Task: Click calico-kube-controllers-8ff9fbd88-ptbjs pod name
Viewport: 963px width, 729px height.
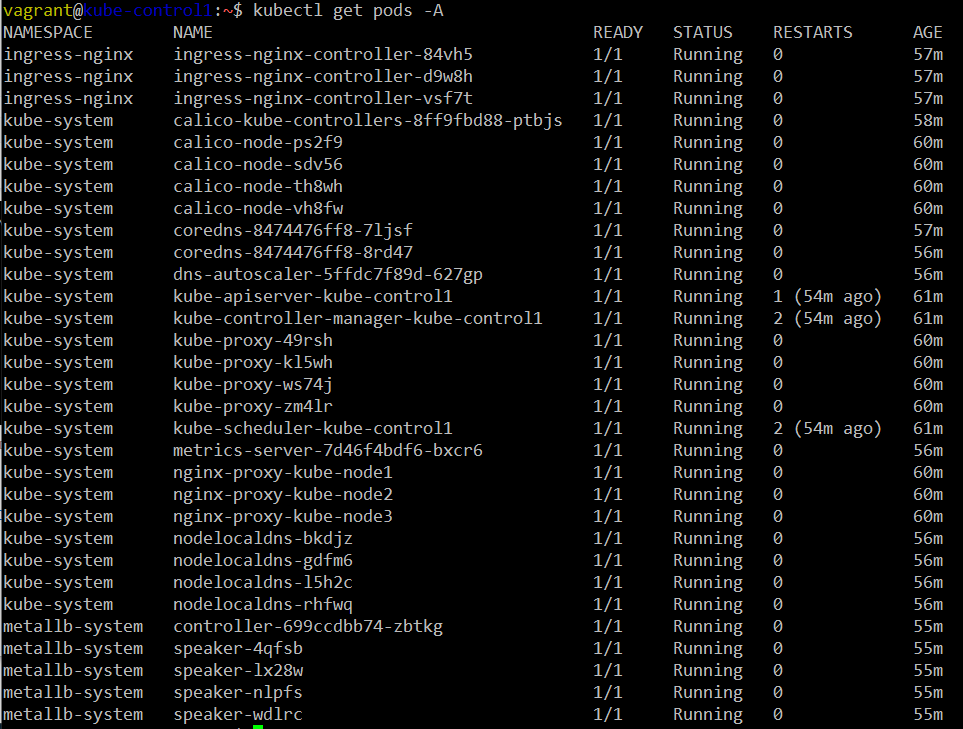Action: [x=368, y=120]
